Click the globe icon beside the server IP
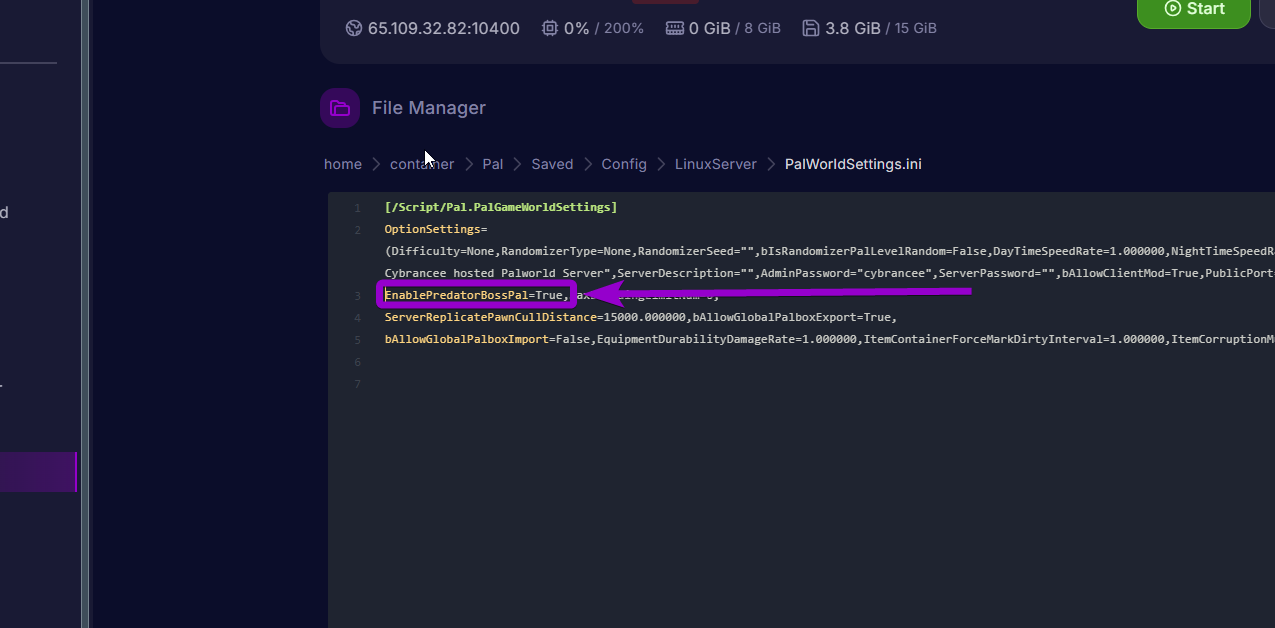Image resolution: width=1275 pixels, height=628 pixels. pos(353,28)
